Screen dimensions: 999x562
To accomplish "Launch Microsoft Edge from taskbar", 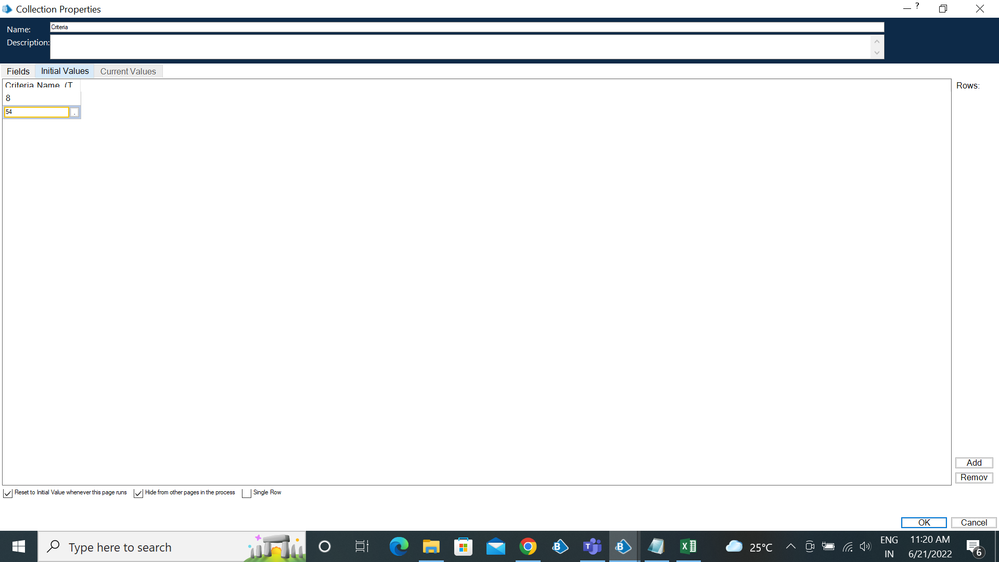I will pos(399,547).
